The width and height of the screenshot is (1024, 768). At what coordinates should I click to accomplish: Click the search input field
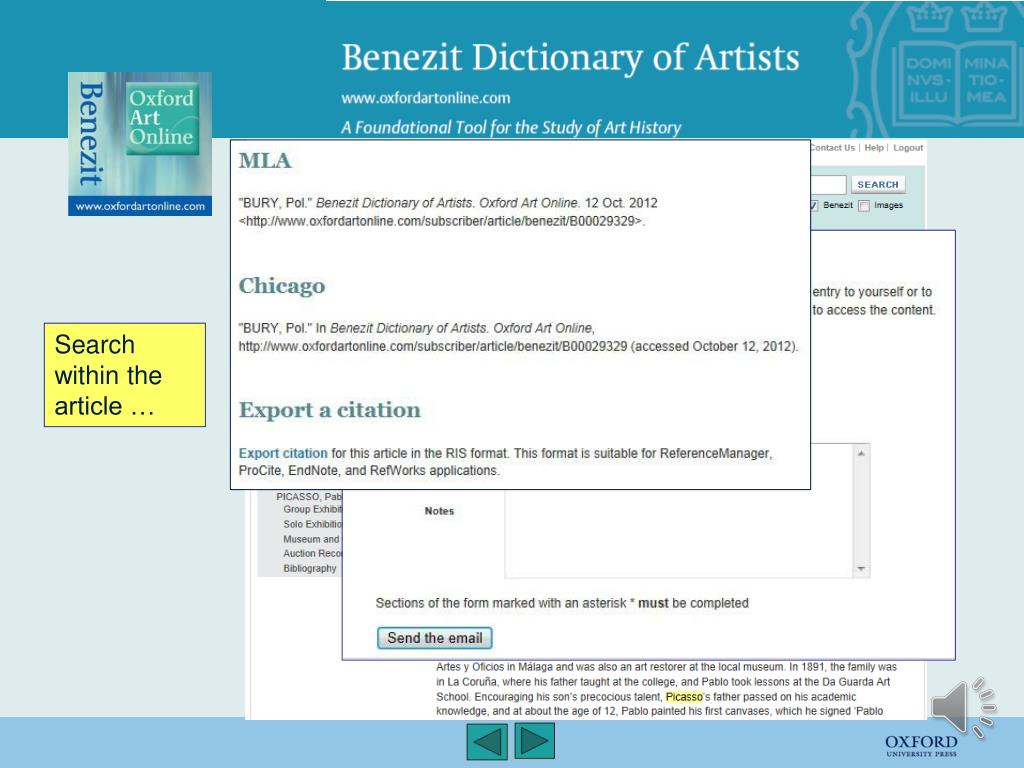(828, 185)
